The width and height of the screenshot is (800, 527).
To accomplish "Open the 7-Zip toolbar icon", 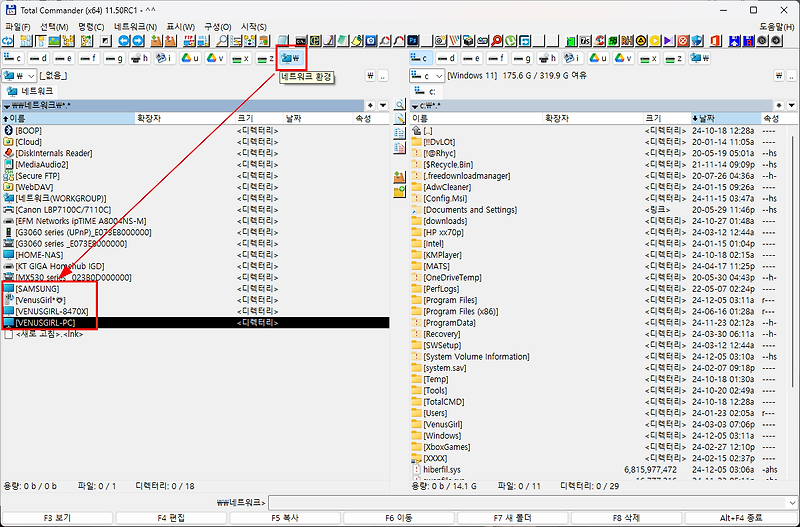I will pos(586,41).
